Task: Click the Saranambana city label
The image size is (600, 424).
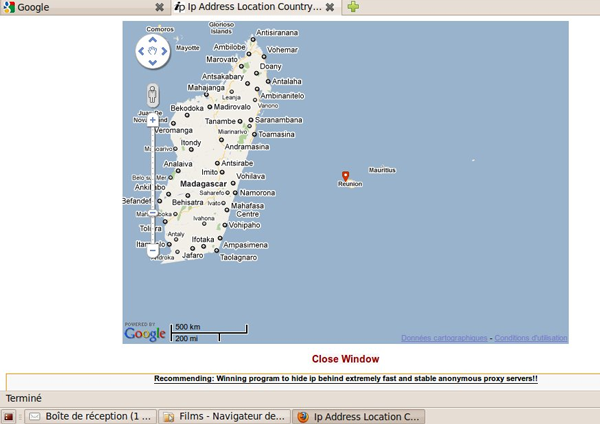Action: click(x=279, y=120)
